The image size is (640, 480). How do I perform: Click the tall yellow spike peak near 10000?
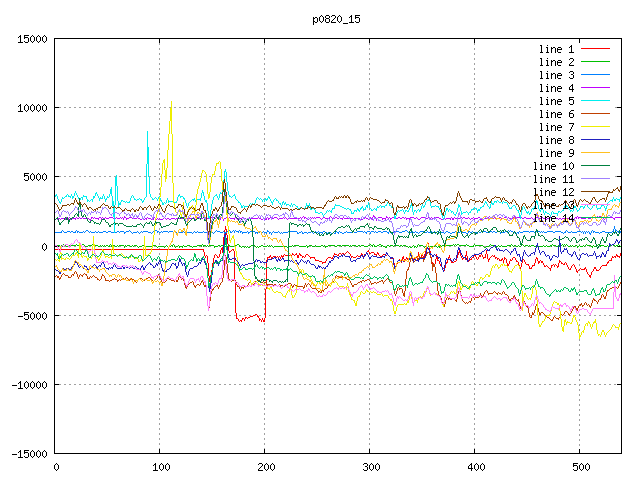click(171, 105)
